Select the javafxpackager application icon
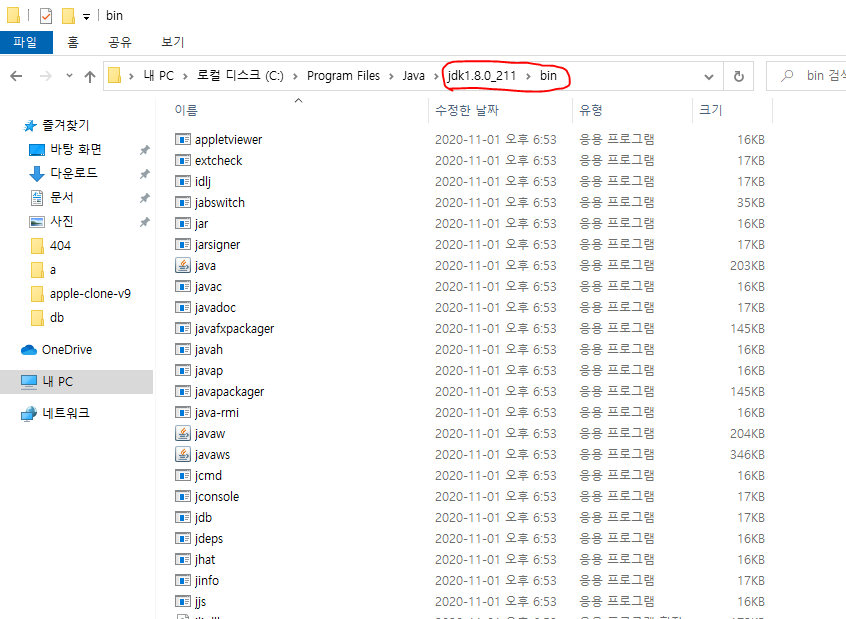Screen dimensions: 846x619 183,329
